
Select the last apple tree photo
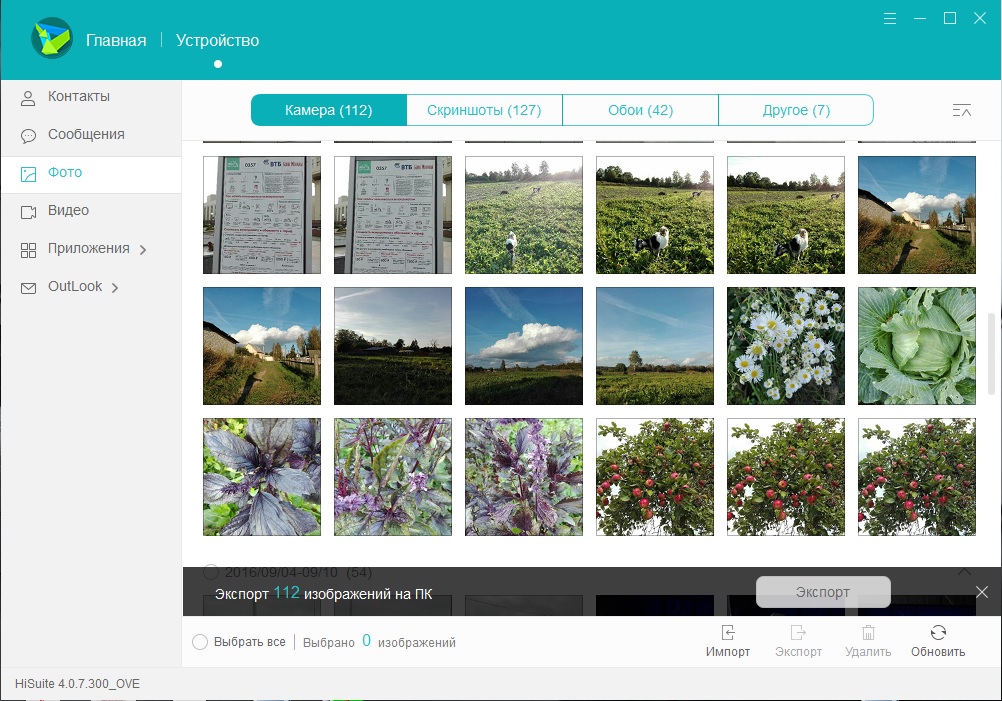(917, 477)
